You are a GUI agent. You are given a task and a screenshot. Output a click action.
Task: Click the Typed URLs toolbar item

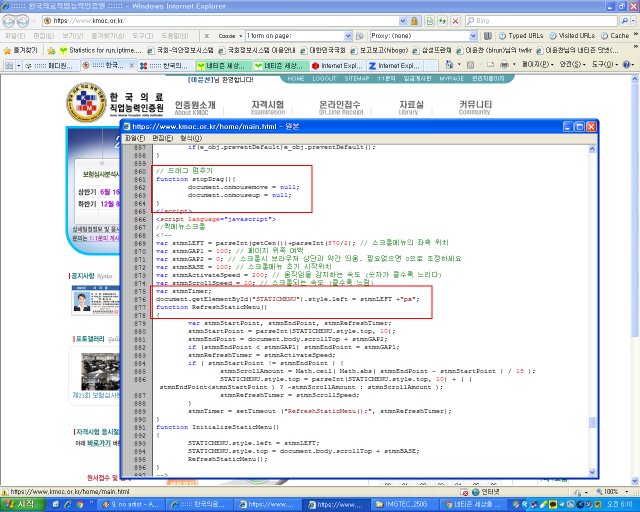tap(521, 36)
